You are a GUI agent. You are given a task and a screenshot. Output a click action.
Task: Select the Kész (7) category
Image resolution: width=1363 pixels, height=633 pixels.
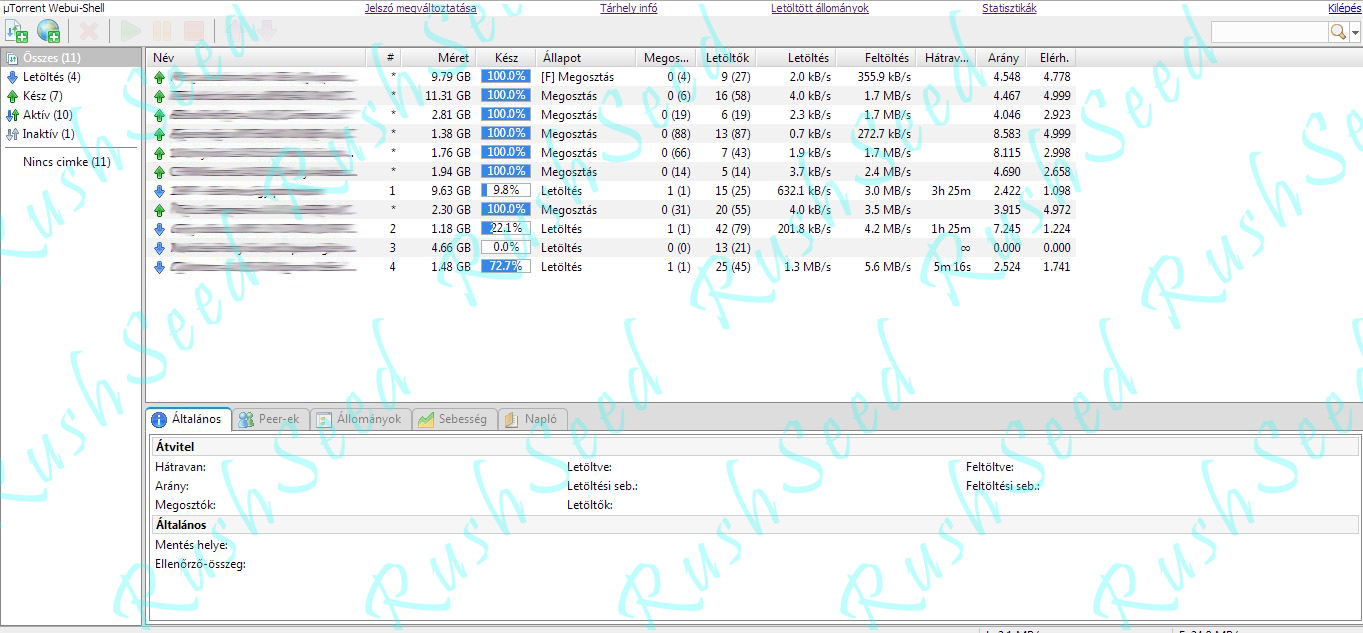[x=42, y=96]
